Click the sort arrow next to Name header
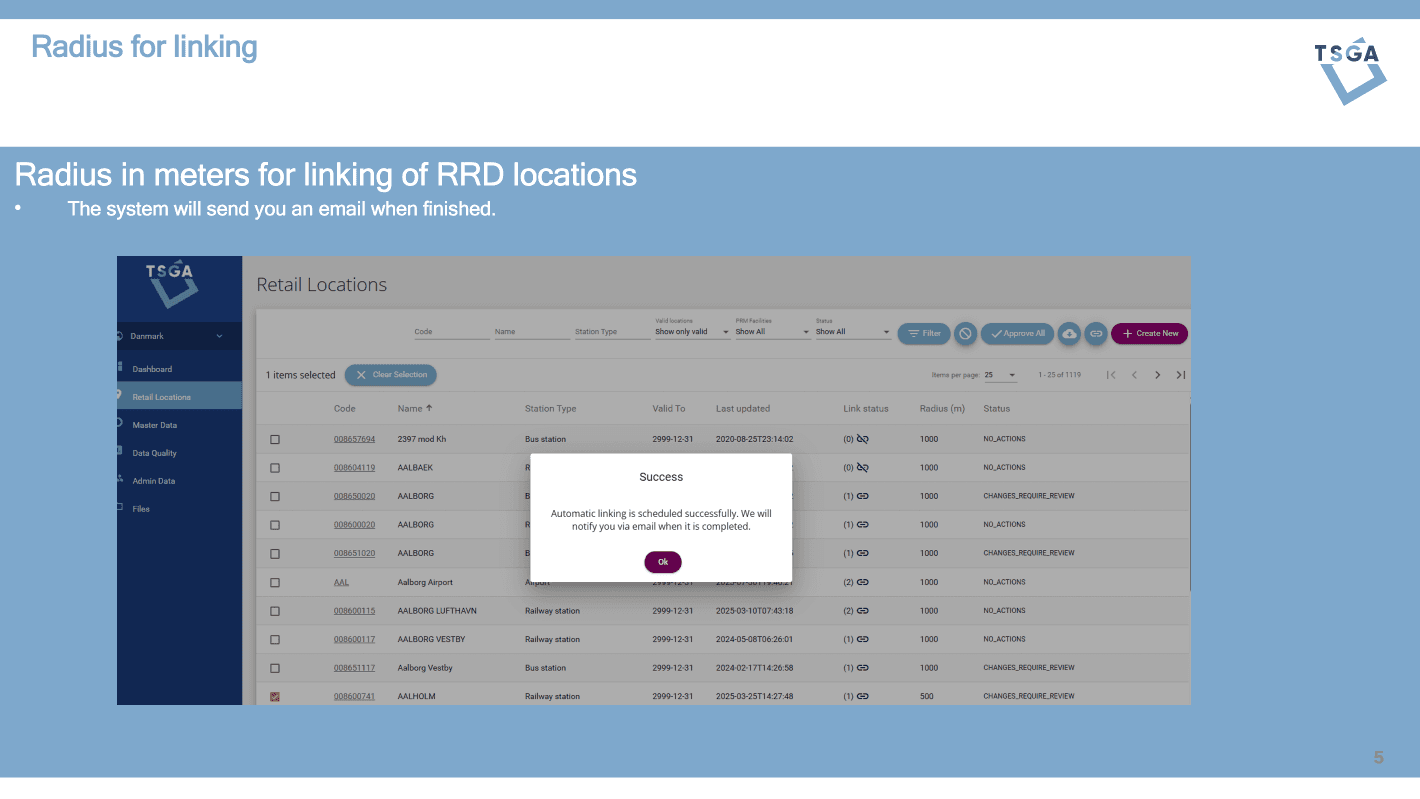Screen dimensions: 1420x799 (429, 408)
